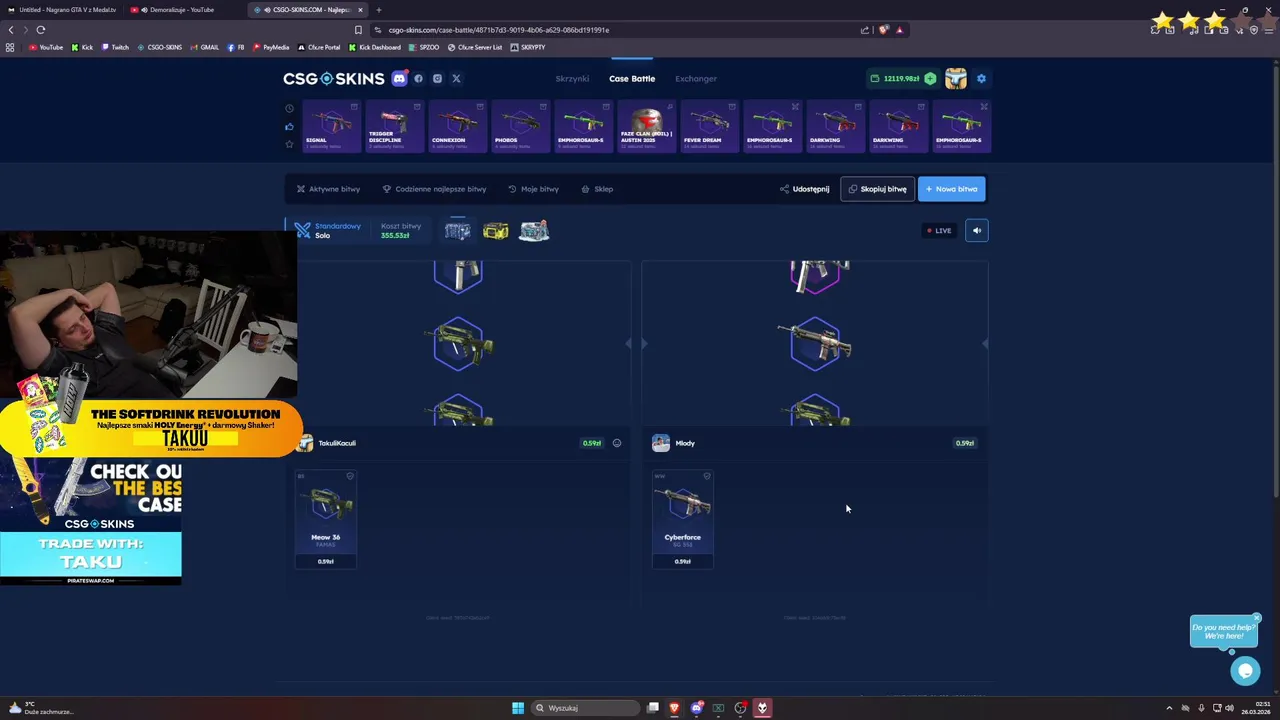Select Codzienne najlepsze bitwy menu item
This screenshot has width=1280, height=720.
tap(434, 189)
